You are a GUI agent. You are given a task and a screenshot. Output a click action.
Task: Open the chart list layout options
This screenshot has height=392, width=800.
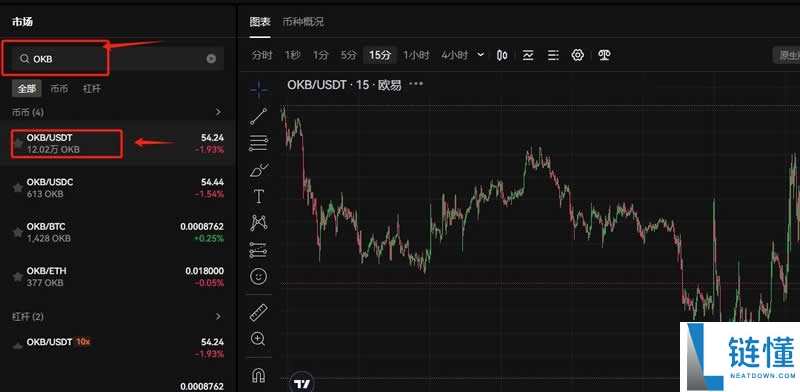pyautogui.click(x=553, y=55)
